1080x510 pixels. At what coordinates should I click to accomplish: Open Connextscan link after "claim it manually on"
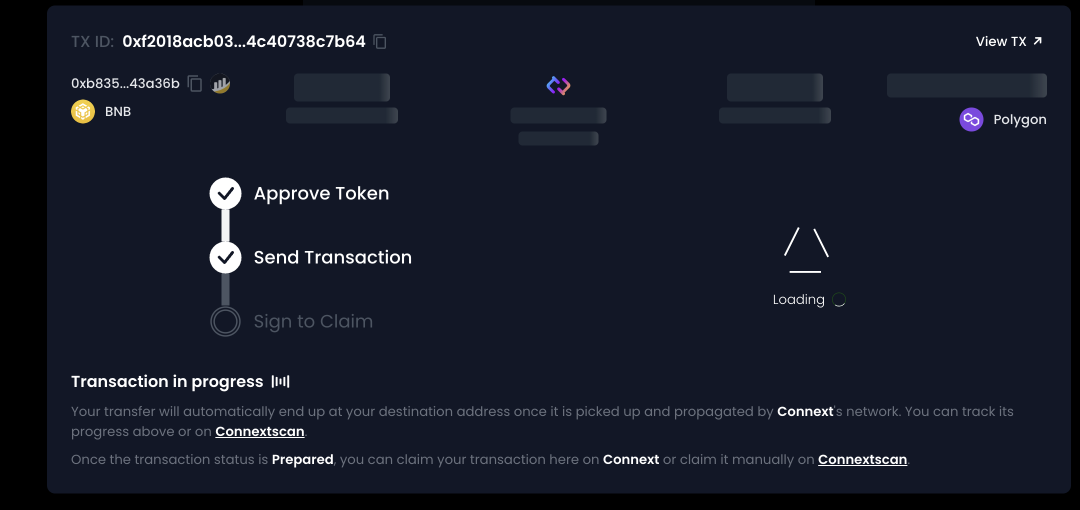862,460
